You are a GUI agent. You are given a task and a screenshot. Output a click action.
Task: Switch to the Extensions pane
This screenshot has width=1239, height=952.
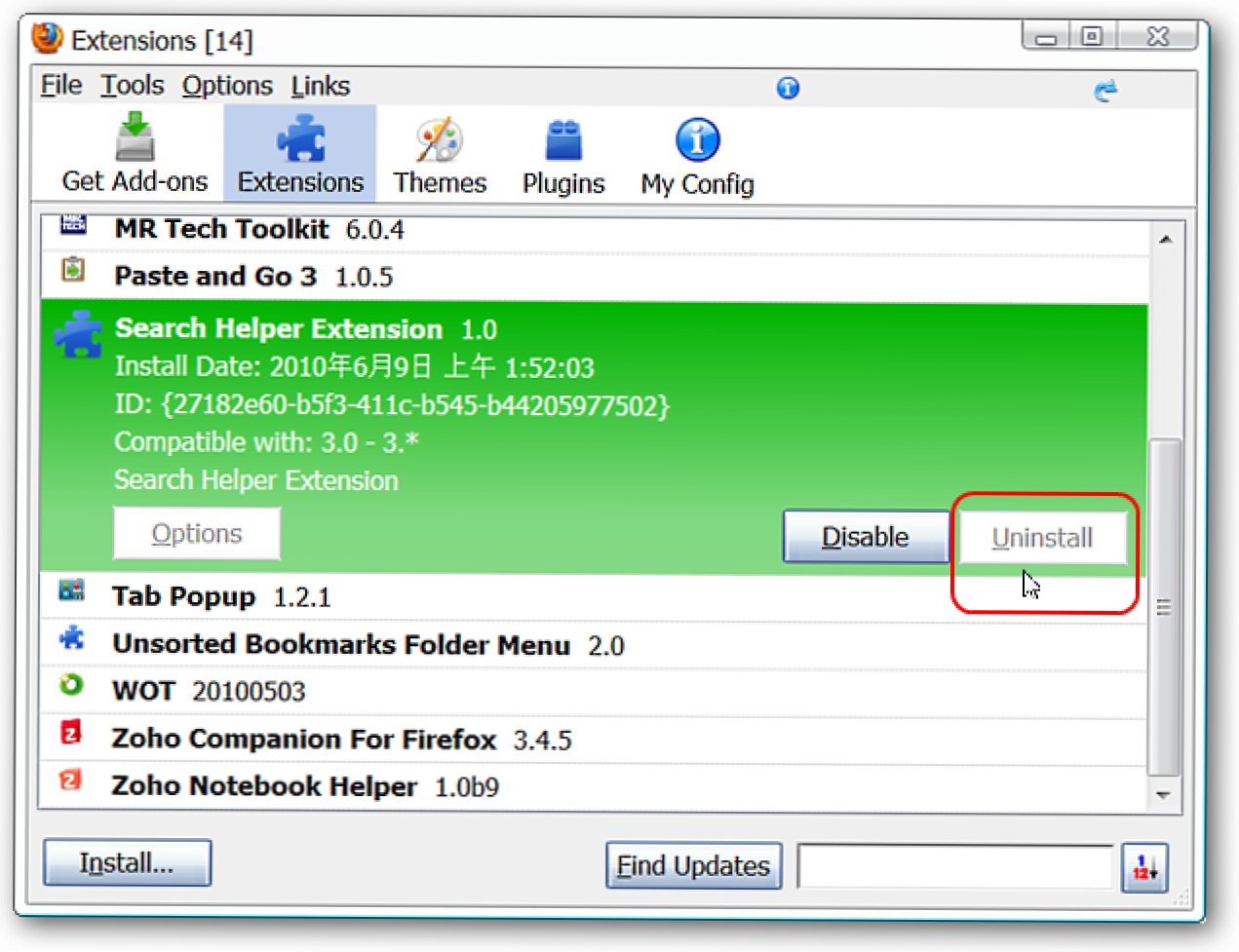(x=300, y=154)
